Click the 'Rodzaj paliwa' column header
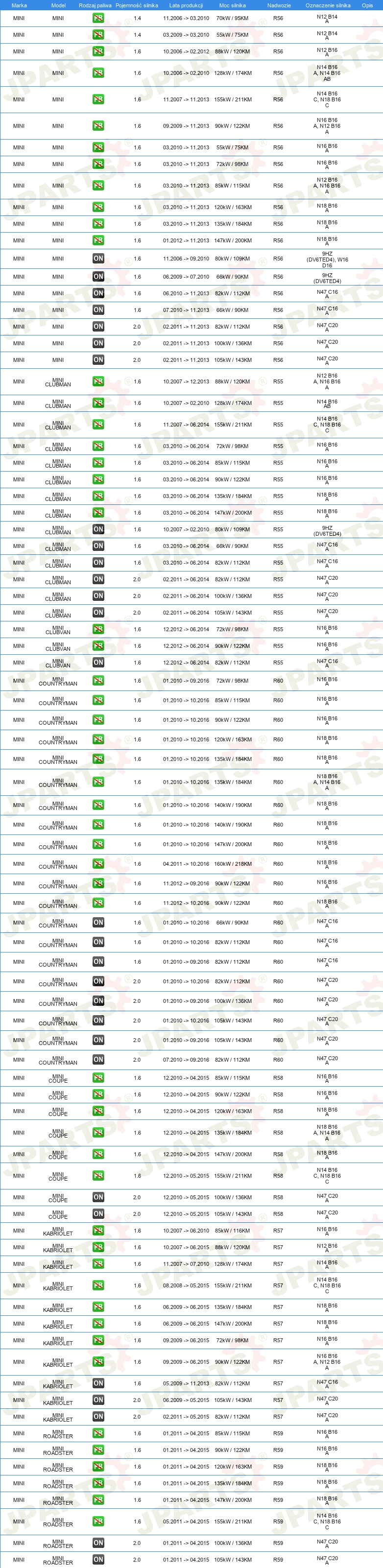Screen dimensions: 383x1568 coord(95,5)
